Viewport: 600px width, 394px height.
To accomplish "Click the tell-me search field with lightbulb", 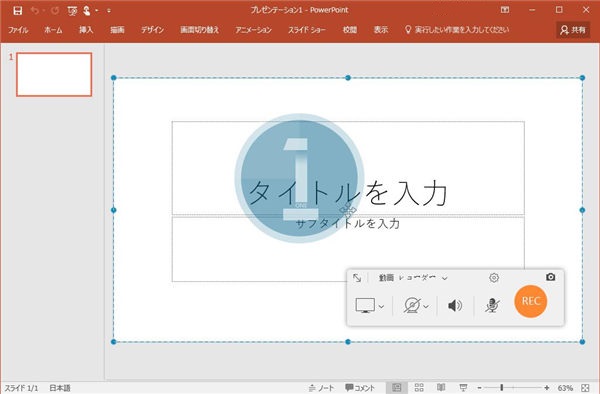I will pyautogui.click(x=457, y=30).
